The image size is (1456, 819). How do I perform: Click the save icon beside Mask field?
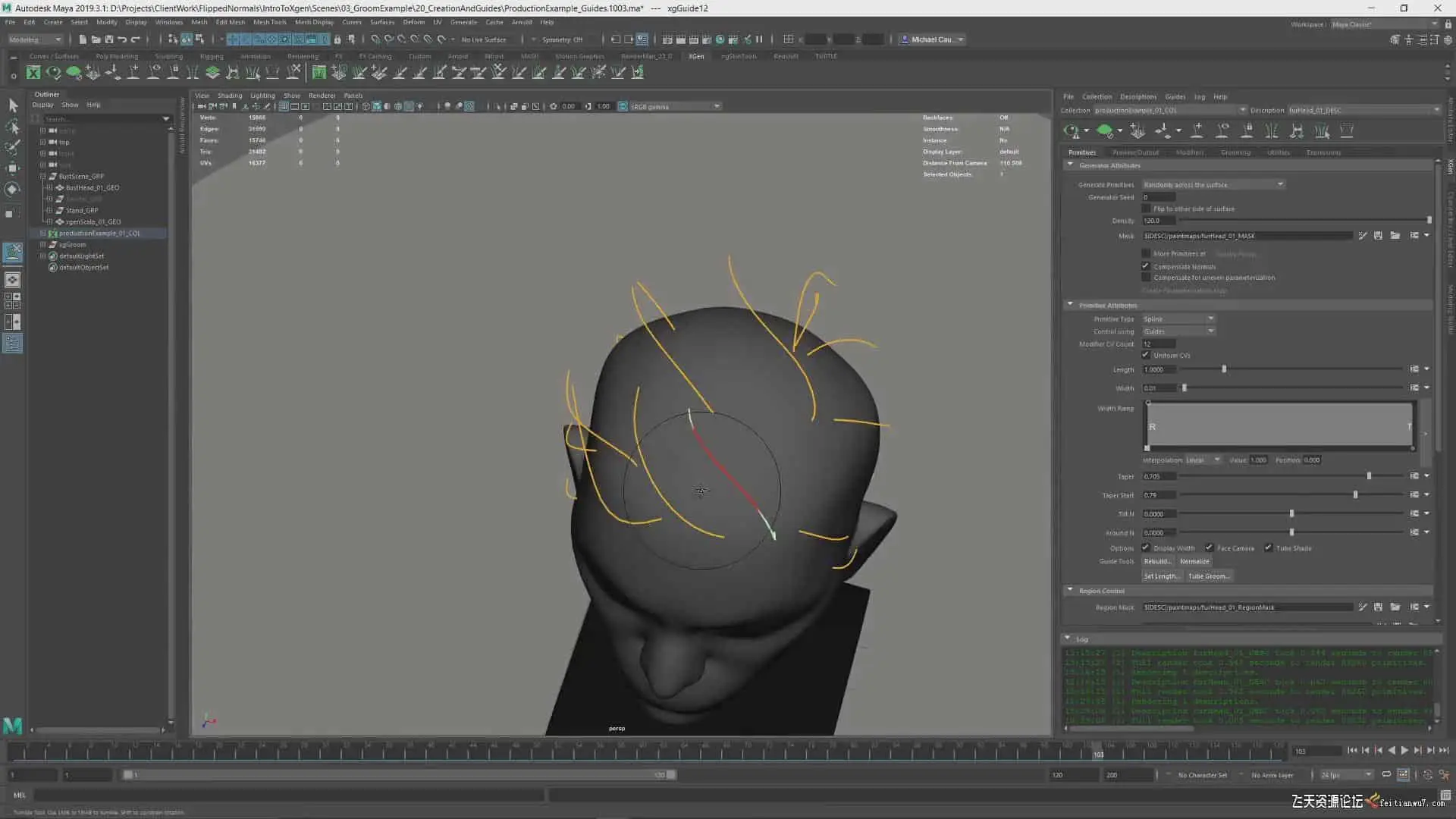pyautogui.click(x=1378, y=236)
